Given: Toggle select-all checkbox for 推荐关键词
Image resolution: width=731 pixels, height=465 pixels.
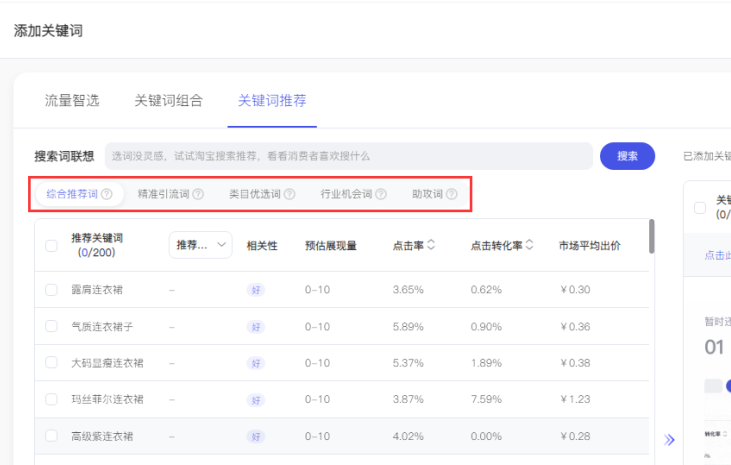Looking at the screenshot, I should pos(51,245).
